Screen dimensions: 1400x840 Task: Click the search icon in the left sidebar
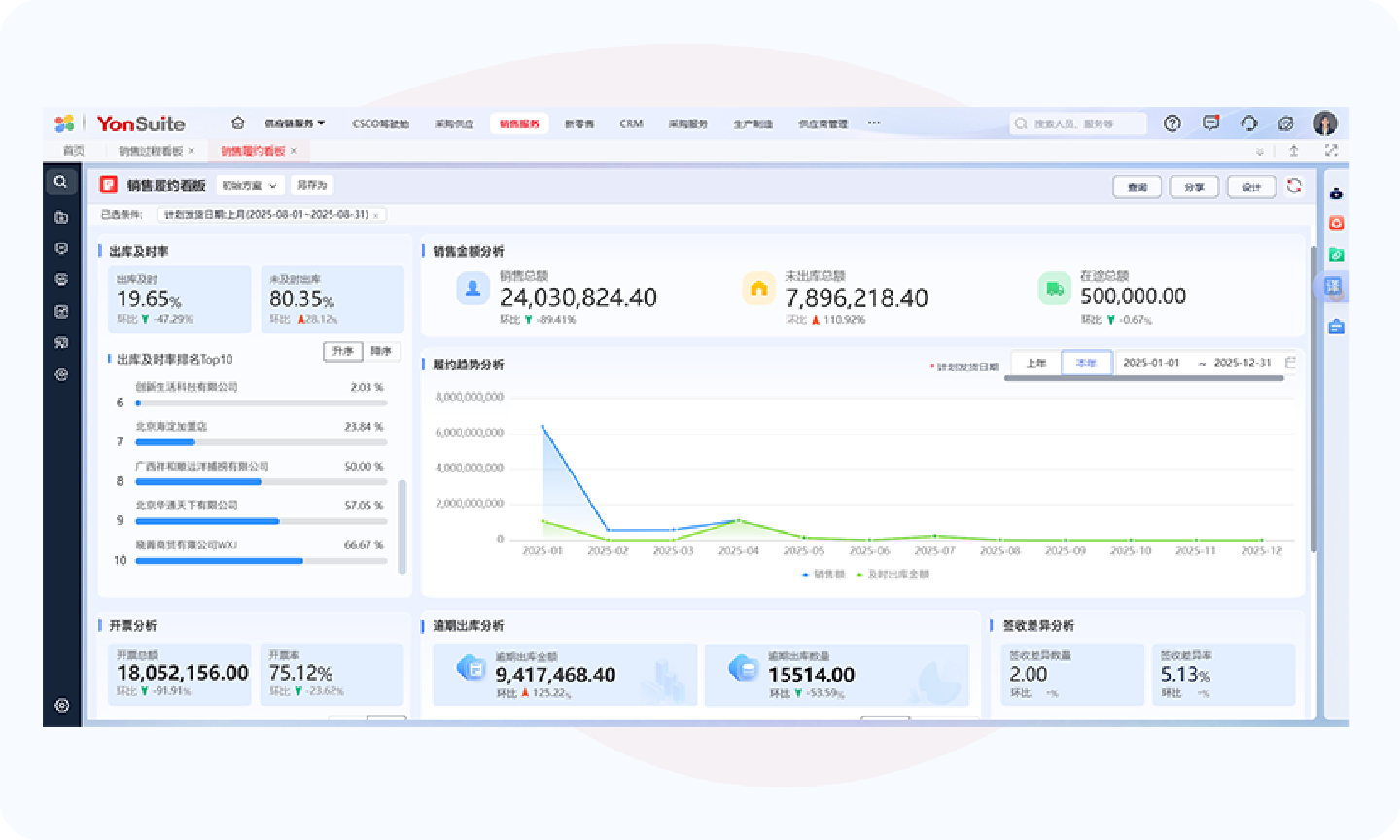coord(61,182)
